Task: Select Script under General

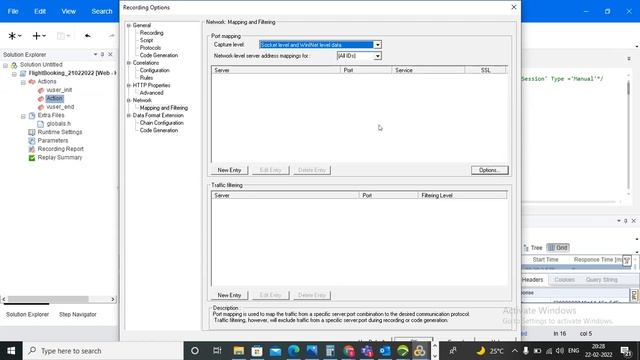Action: (146, 40)
